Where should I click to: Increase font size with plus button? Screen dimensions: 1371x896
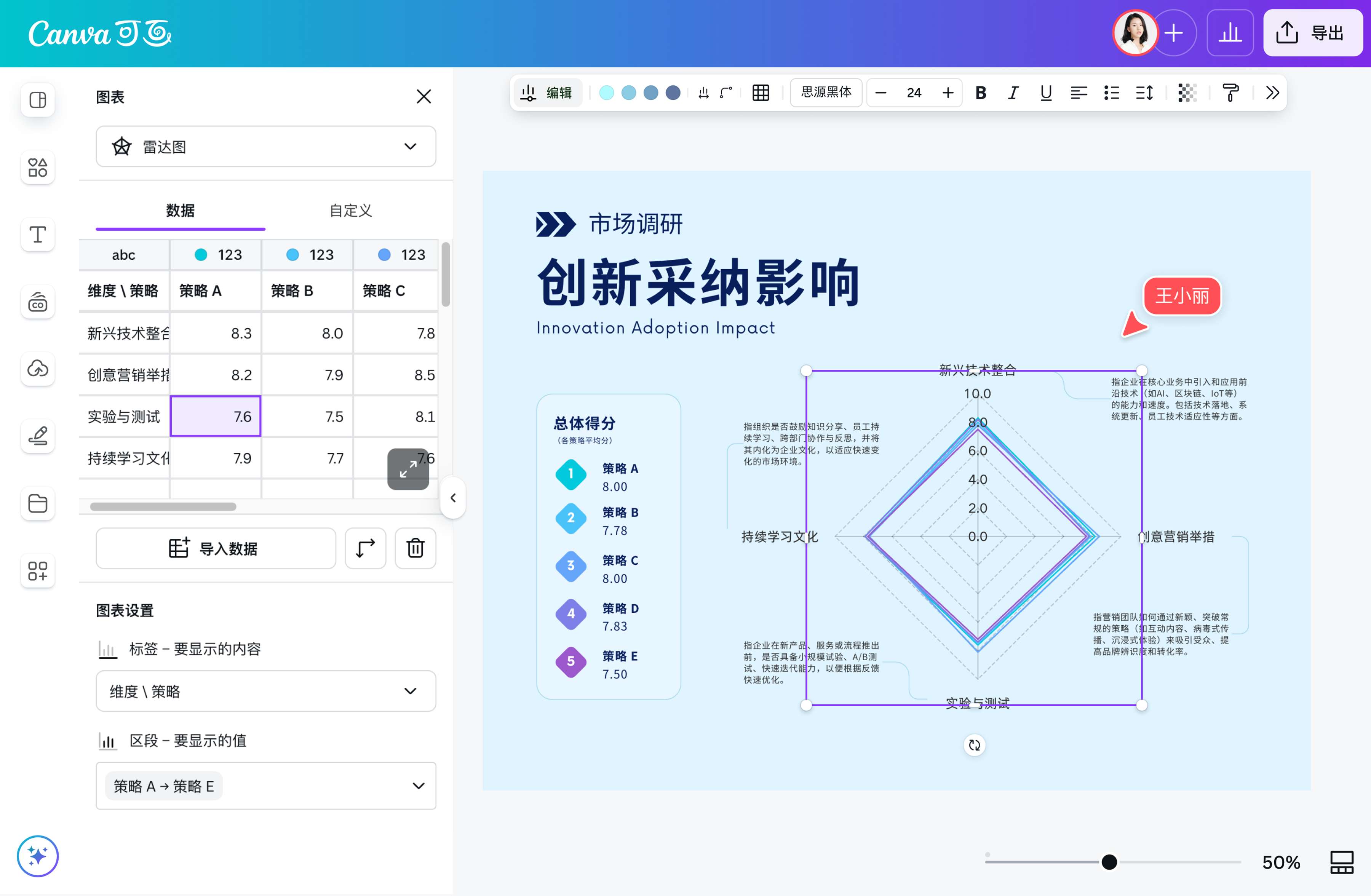click(x=948, y=93)
